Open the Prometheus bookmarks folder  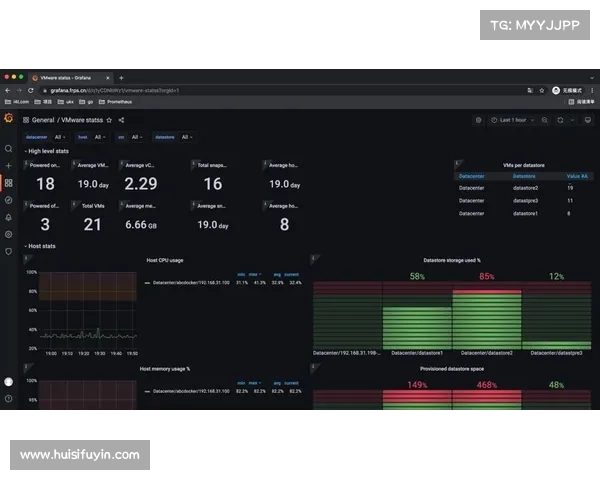[x=115, y=102]
